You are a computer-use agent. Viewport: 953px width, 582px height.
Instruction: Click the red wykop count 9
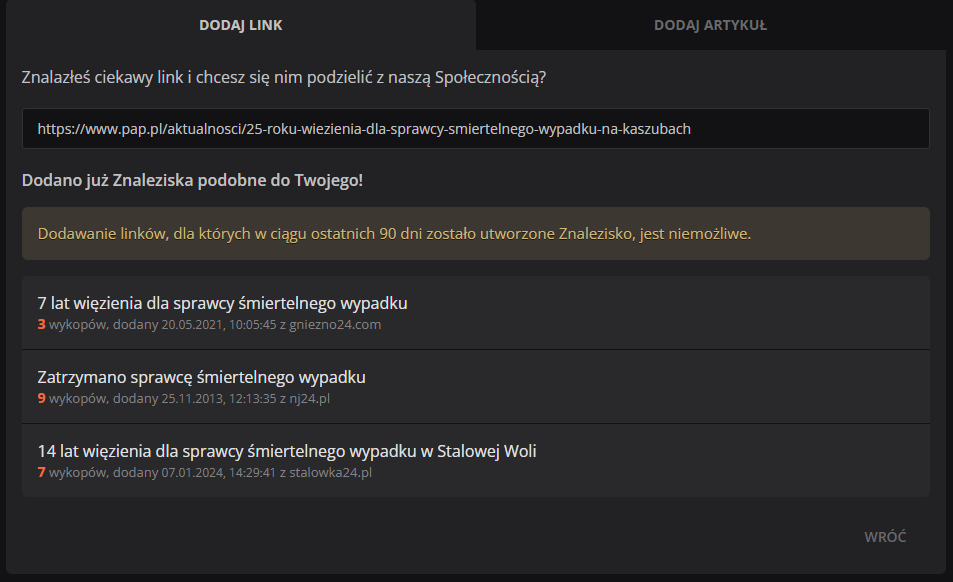(42, 399)
